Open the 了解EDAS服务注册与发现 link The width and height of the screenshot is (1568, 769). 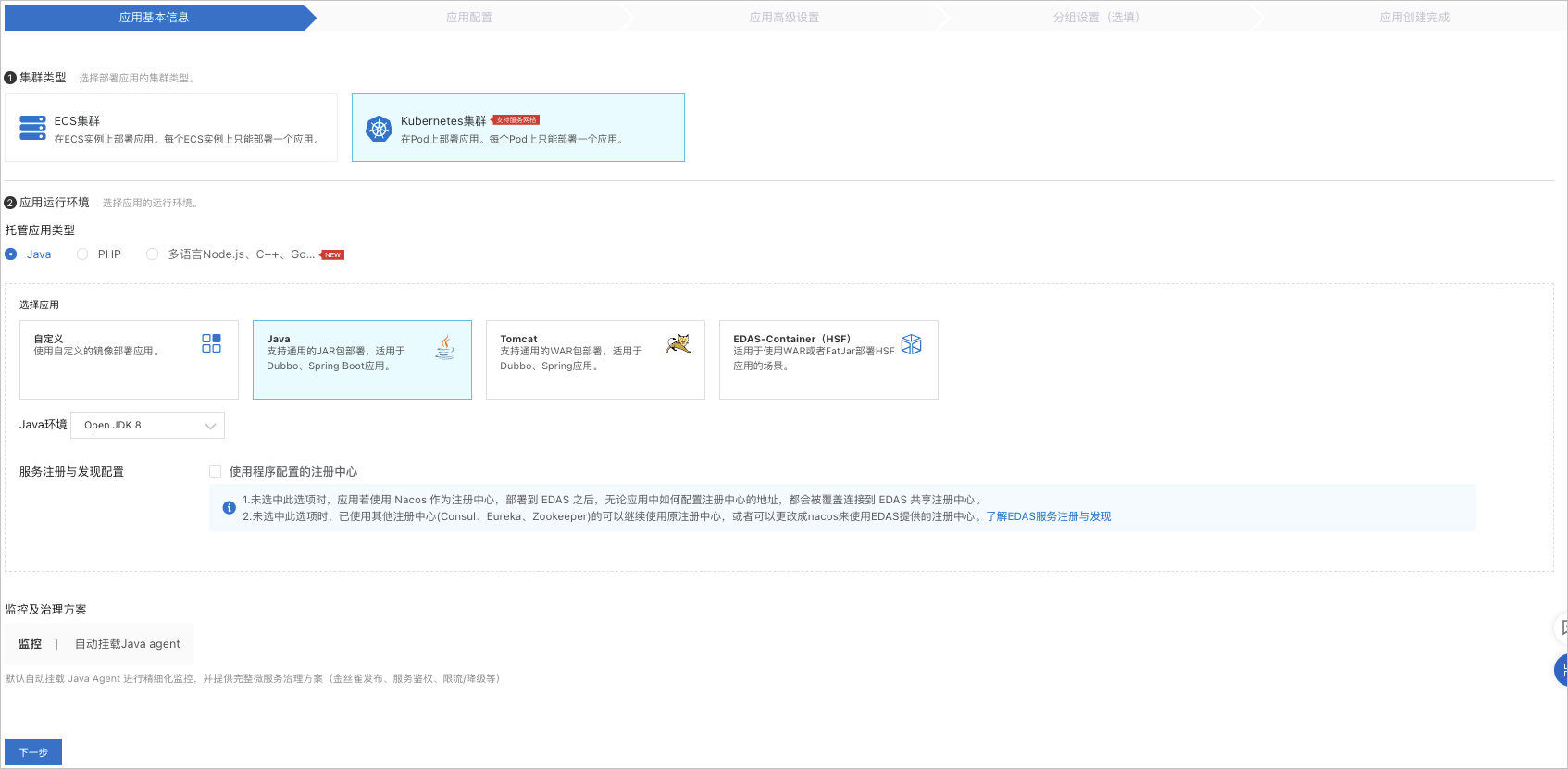point(1049,516)
